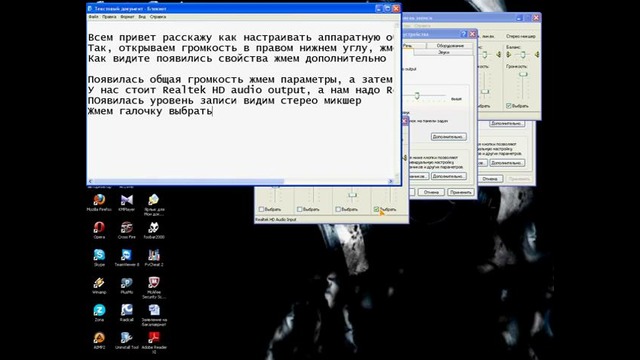Place cursor after 'Жмем галочку выбрать'
The width and height of the screenshot is (640, 360).
click(x=213, y=111)
